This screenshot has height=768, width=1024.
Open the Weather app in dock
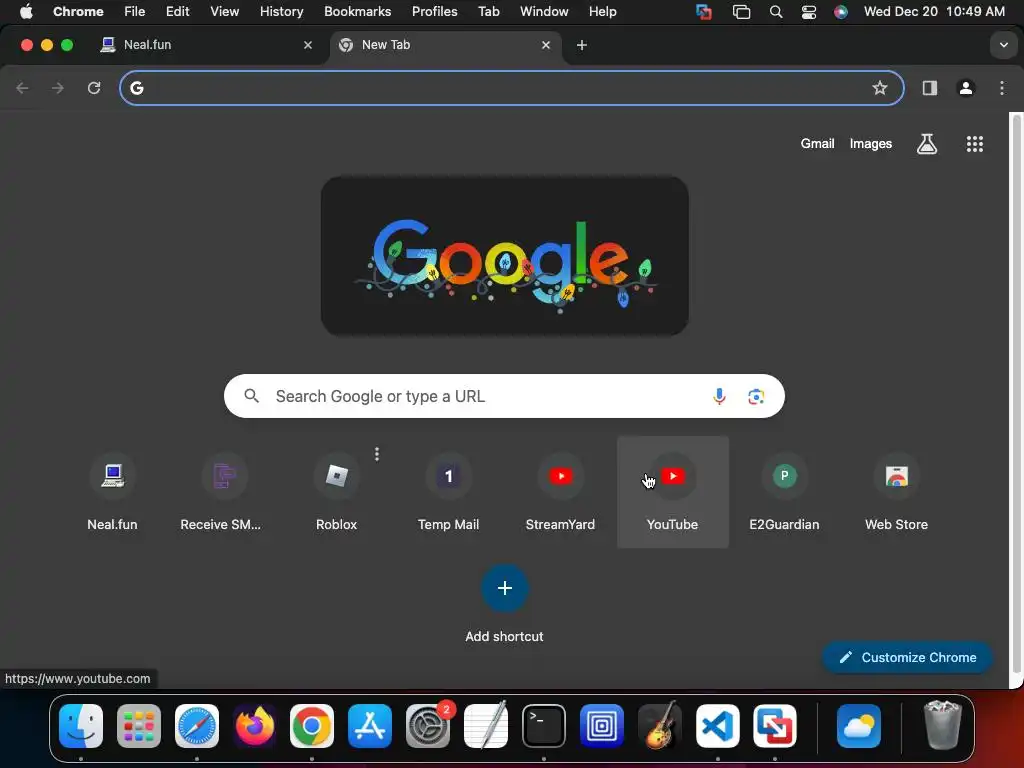(859, 726)
